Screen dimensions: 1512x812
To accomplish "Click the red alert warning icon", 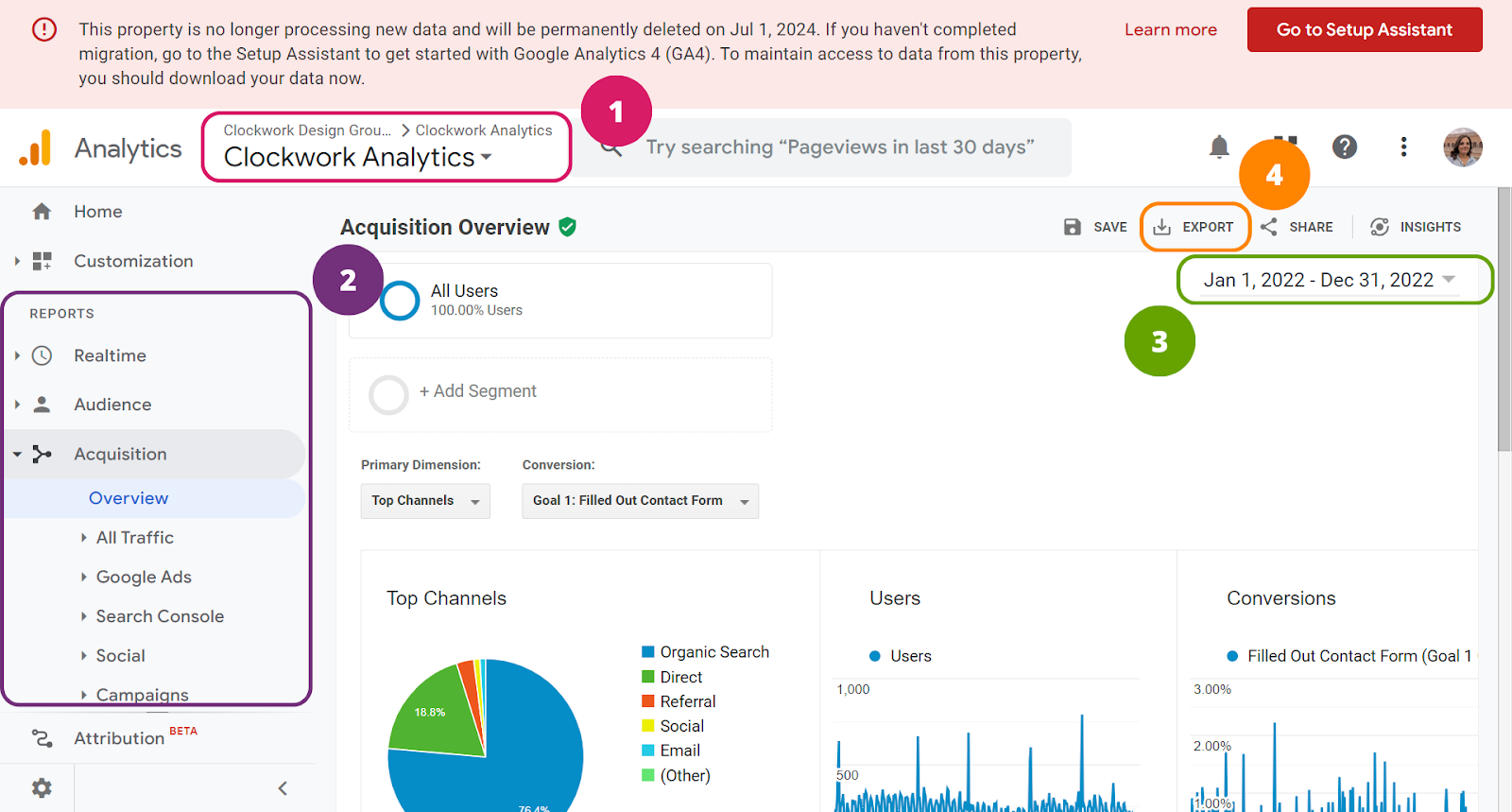I will point(44,29).
